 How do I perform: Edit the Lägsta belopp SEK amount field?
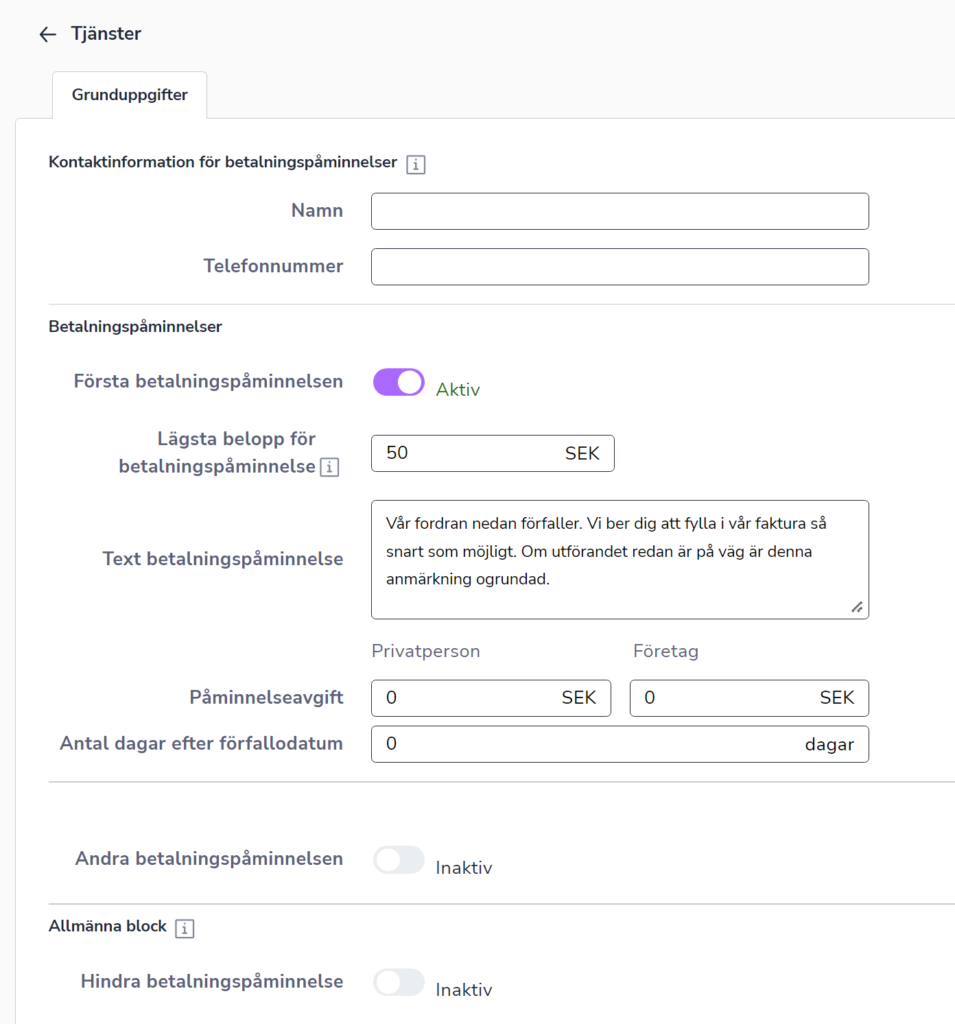pos(493,453)
